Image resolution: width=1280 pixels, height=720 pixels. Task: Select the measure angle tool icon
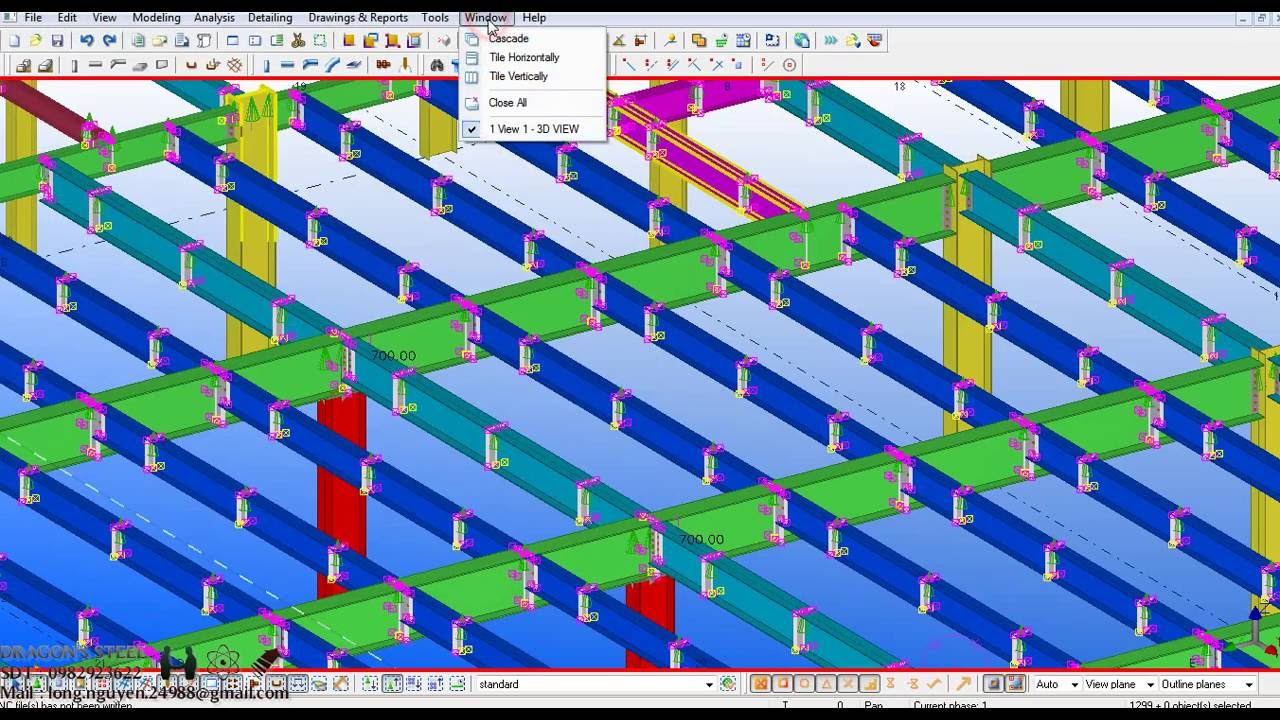619,40
